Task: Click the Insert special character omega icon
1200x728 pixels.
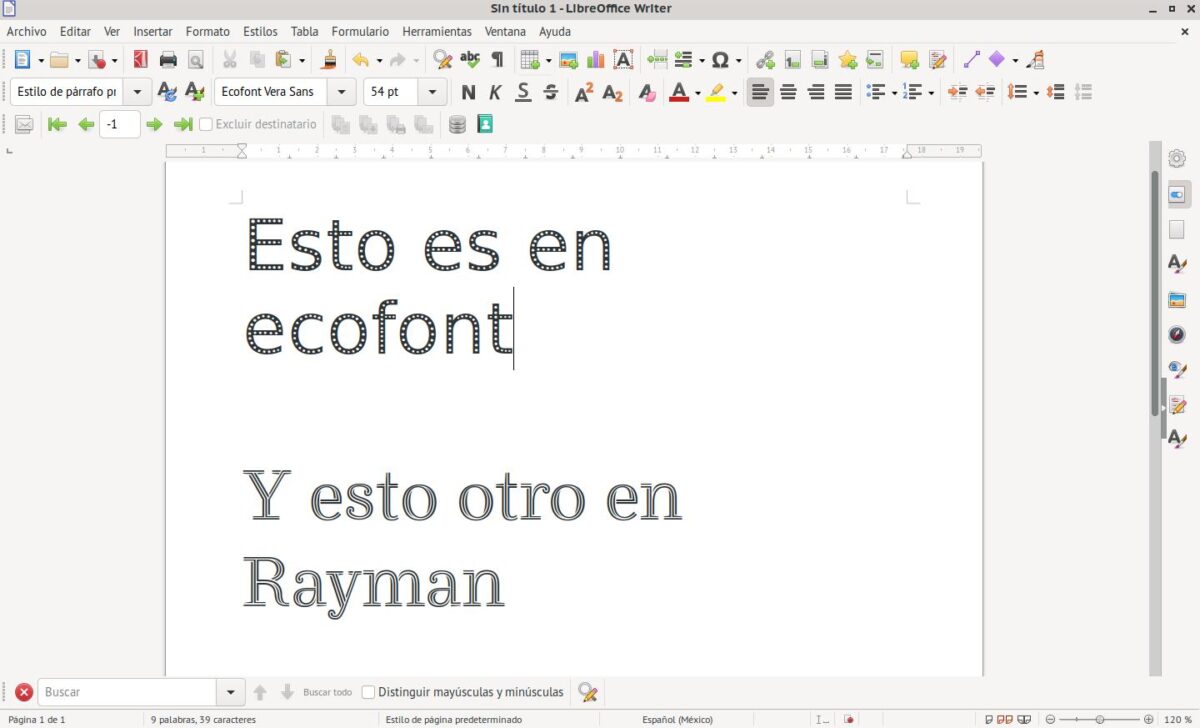Action: [x=719, y=60]
